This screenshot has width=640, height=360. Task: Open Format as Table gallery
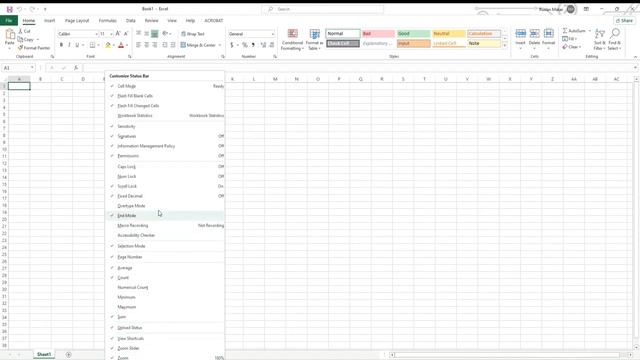pyautogui.click(x=314, y=40)
